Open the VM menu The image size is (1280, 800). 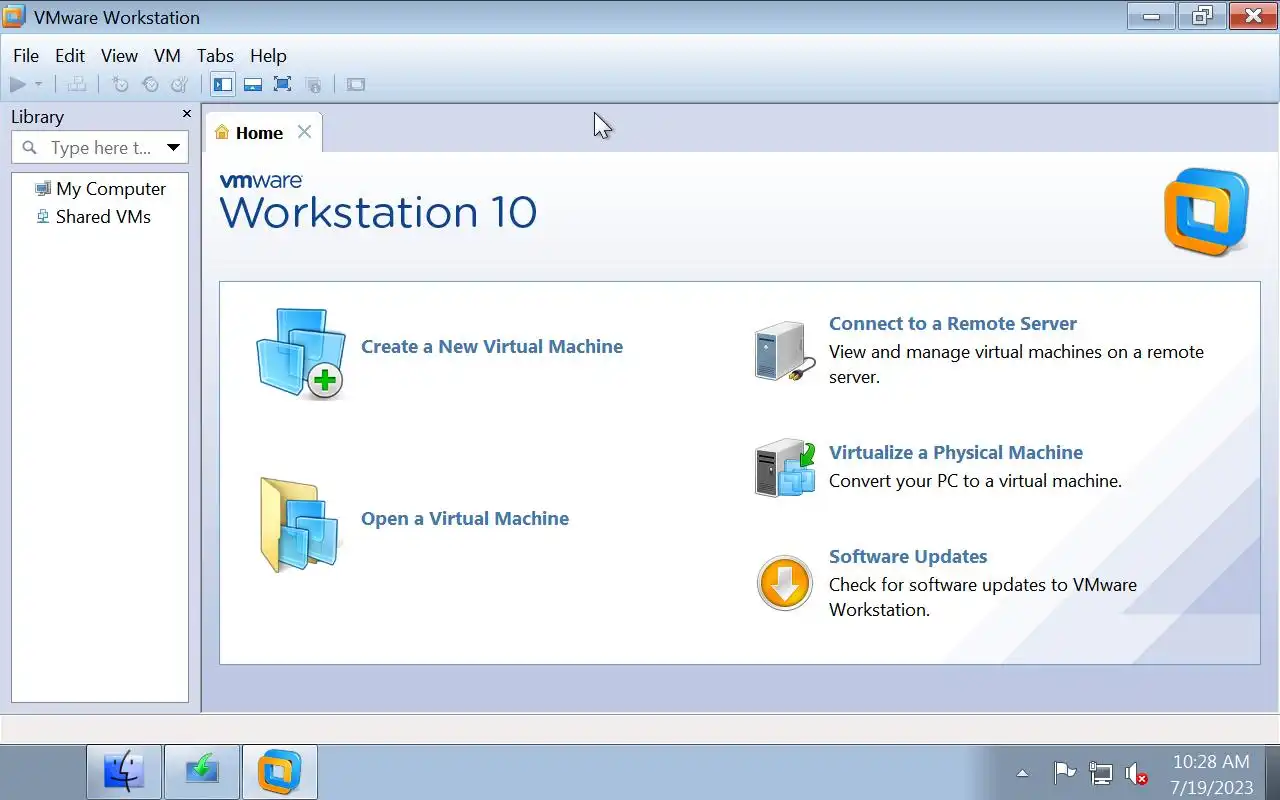pyautogui.click(x=167, y=56)
